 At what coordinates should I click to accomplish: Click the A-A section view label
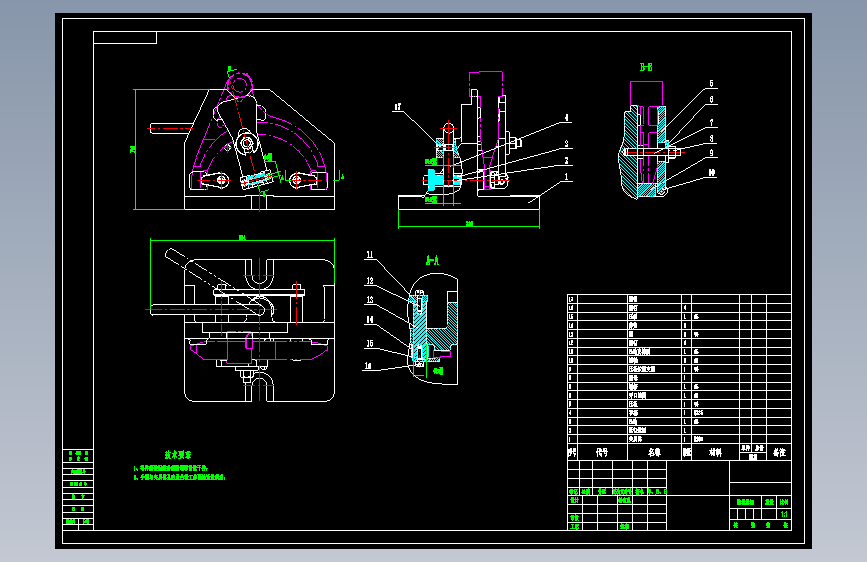[432, 260]
